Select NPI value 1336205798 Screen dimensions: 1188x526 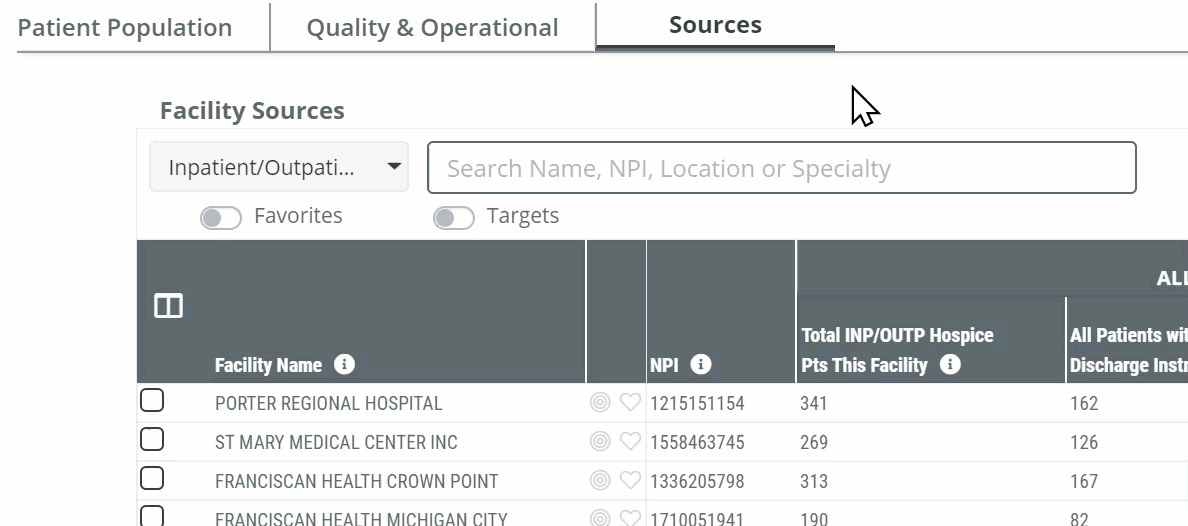pos(697,481)
